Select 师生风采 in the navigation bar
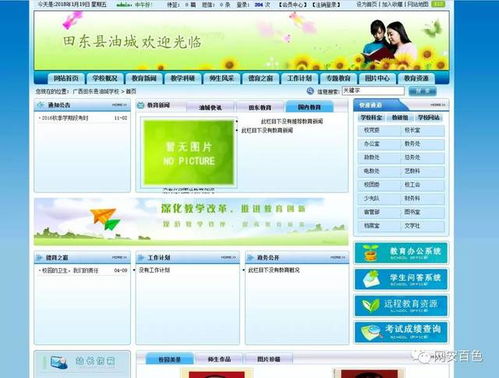Image resolution: width=499 pixels, height=378 pixels. tap(222, 78)
